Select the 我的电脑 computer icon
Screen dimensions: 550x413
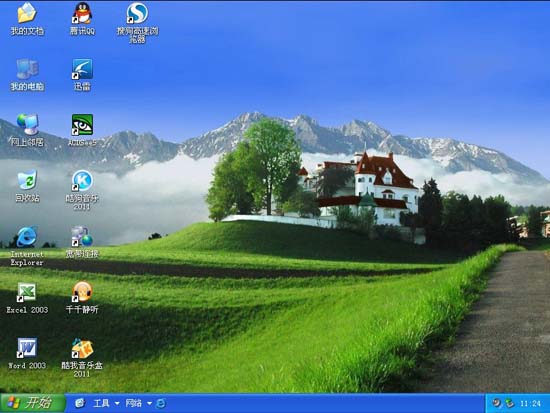[27, 69]
